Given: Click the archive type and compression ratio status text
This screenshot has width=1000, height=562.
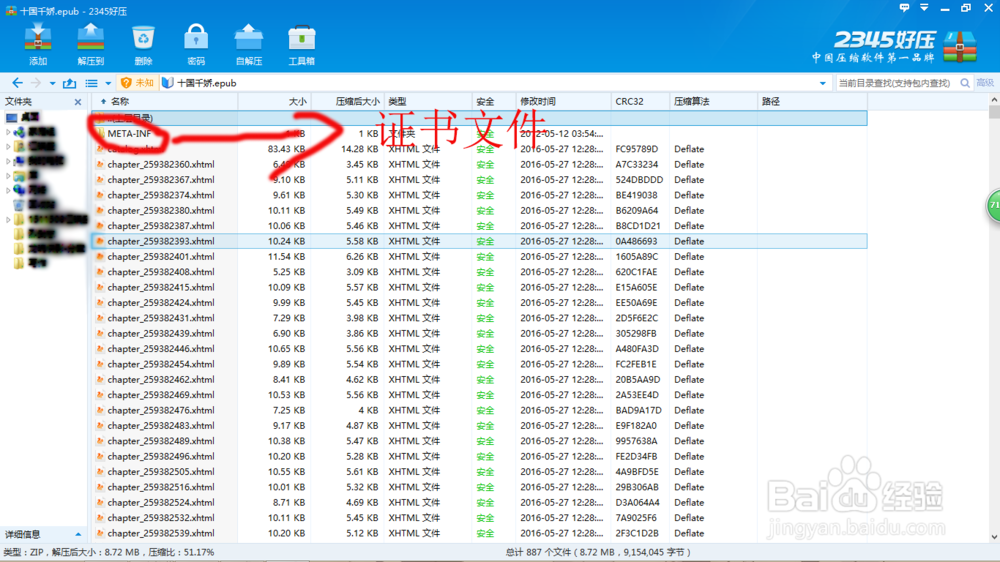Looking at the screenshot, I should pos(110,552).
